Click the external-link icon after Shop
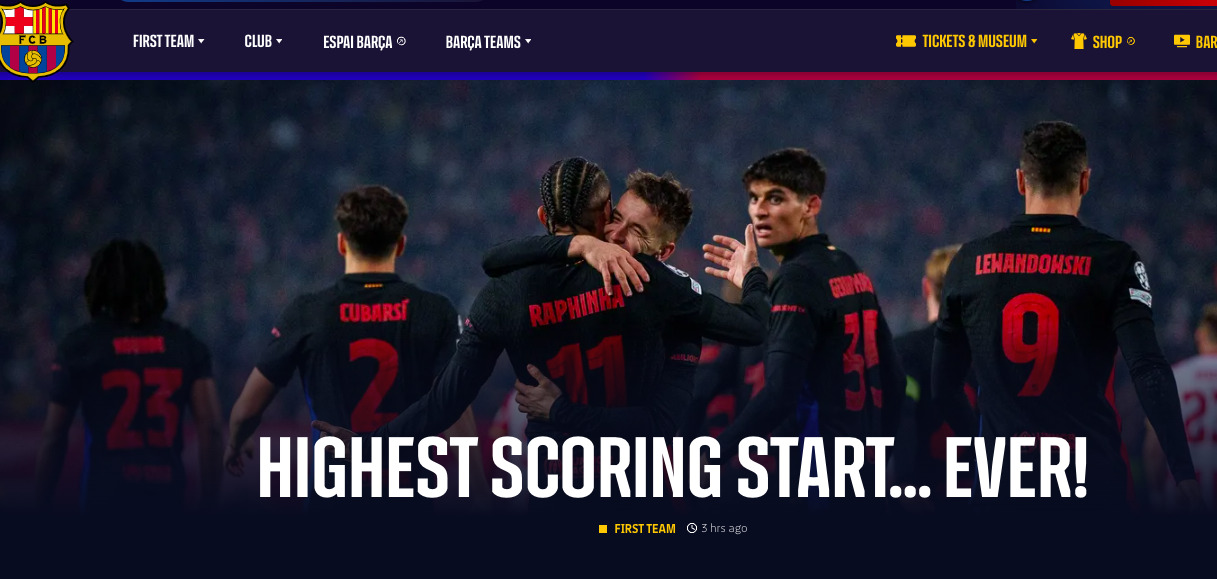Image resolution: width=1217 pixels, height=579 pixels. [1131, 41]
